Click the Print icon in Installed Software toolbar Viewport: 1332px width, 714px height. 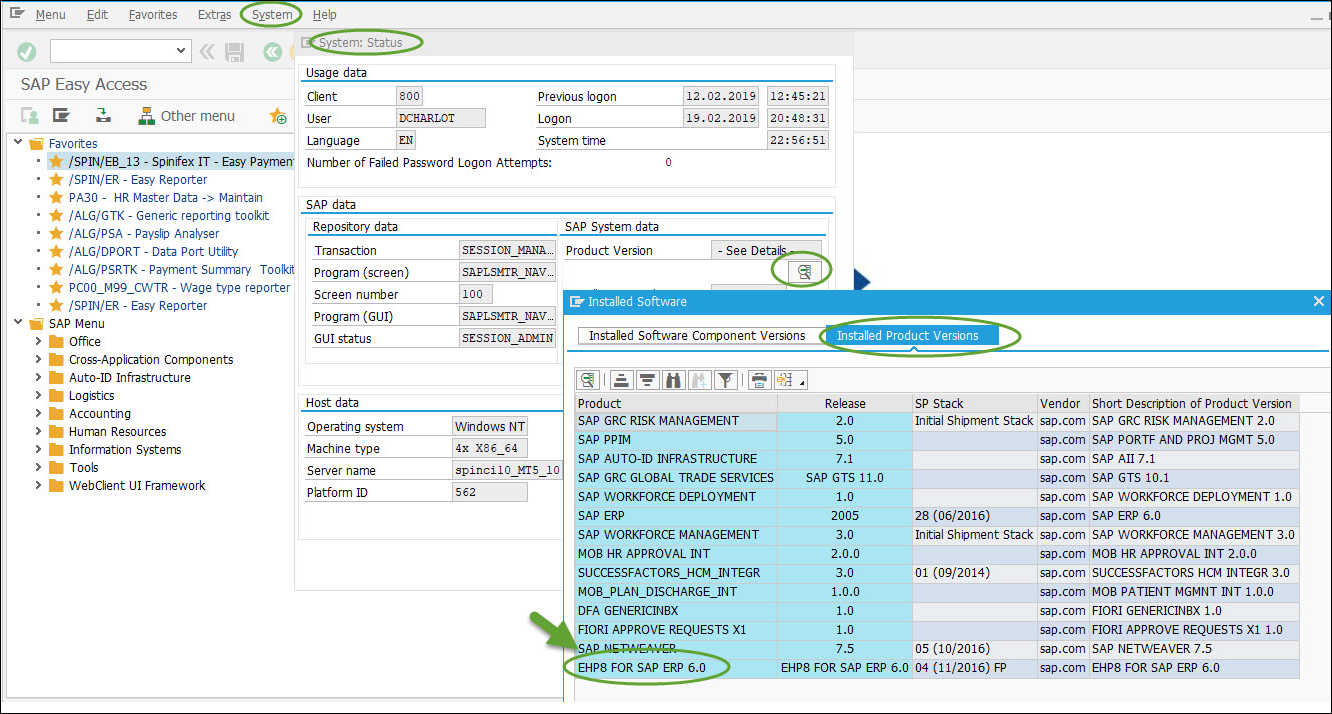pos(759,380)
